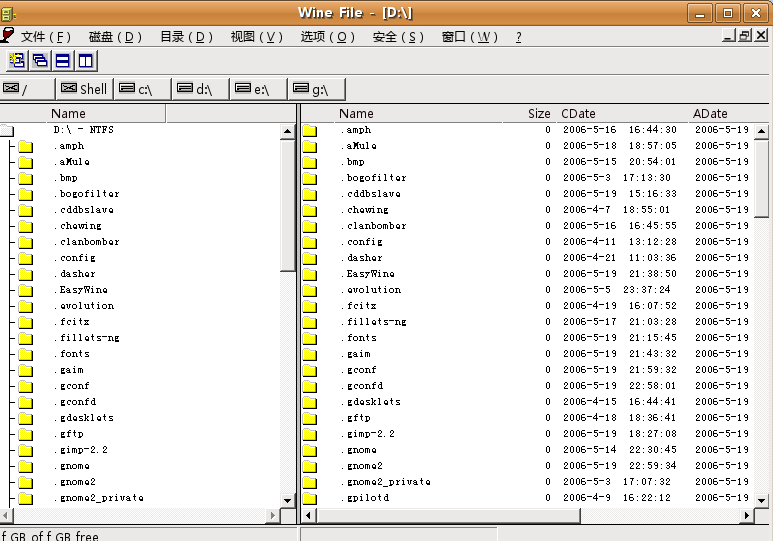Minimize the inner child window
773x541 pixels.
click(x=729, y=36)
